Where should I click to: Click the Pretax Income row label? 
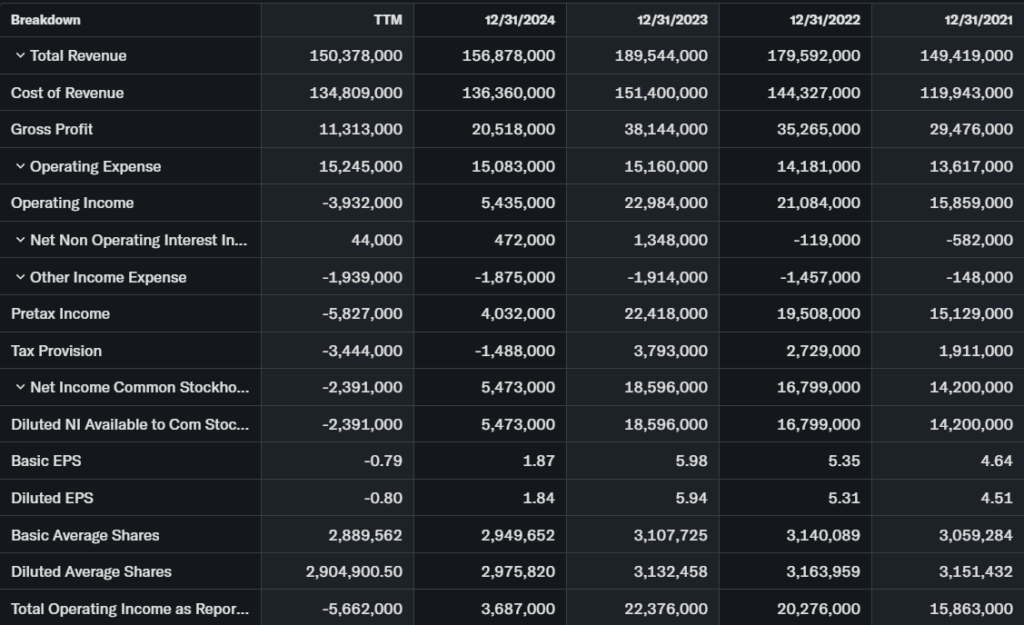click(60, 314)
